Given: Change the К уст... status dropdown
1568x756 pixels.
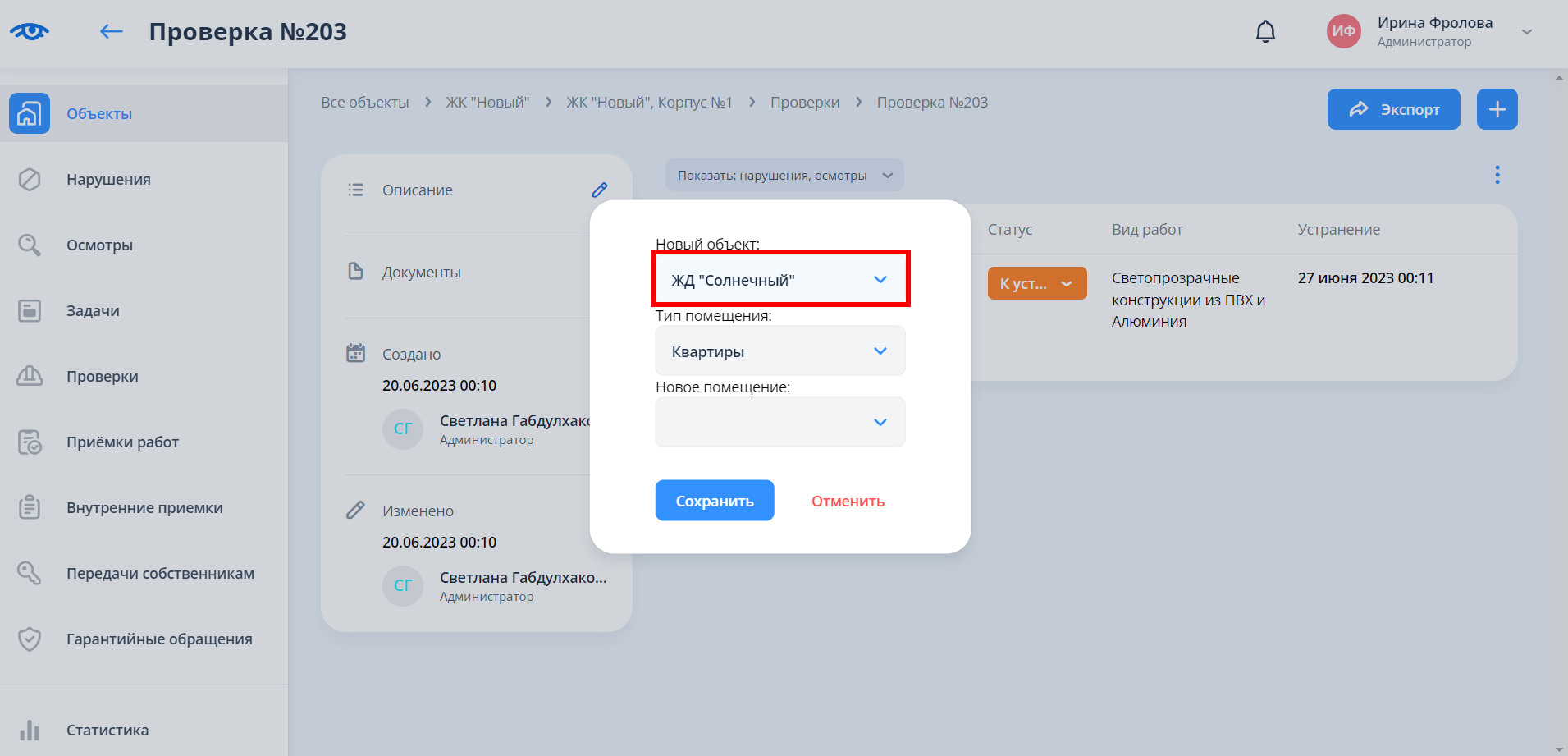Looking at the screenshot, I should click(x=1036, y=284).
